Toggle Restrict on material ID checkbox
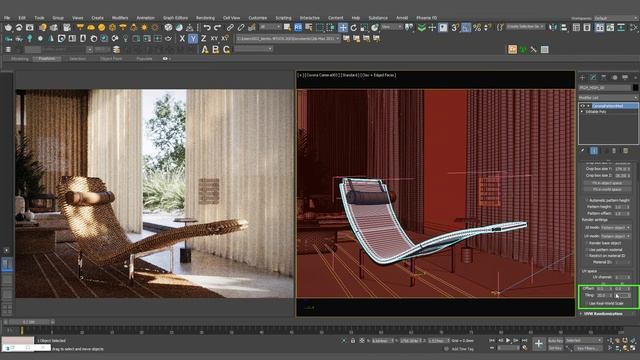The width and height of the screenshot is (640, 360). (587, 256)
